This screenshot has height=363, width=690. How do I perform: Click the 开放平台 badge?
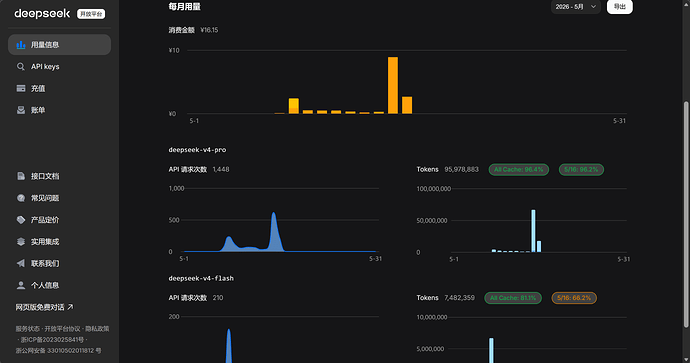[91, 14]
